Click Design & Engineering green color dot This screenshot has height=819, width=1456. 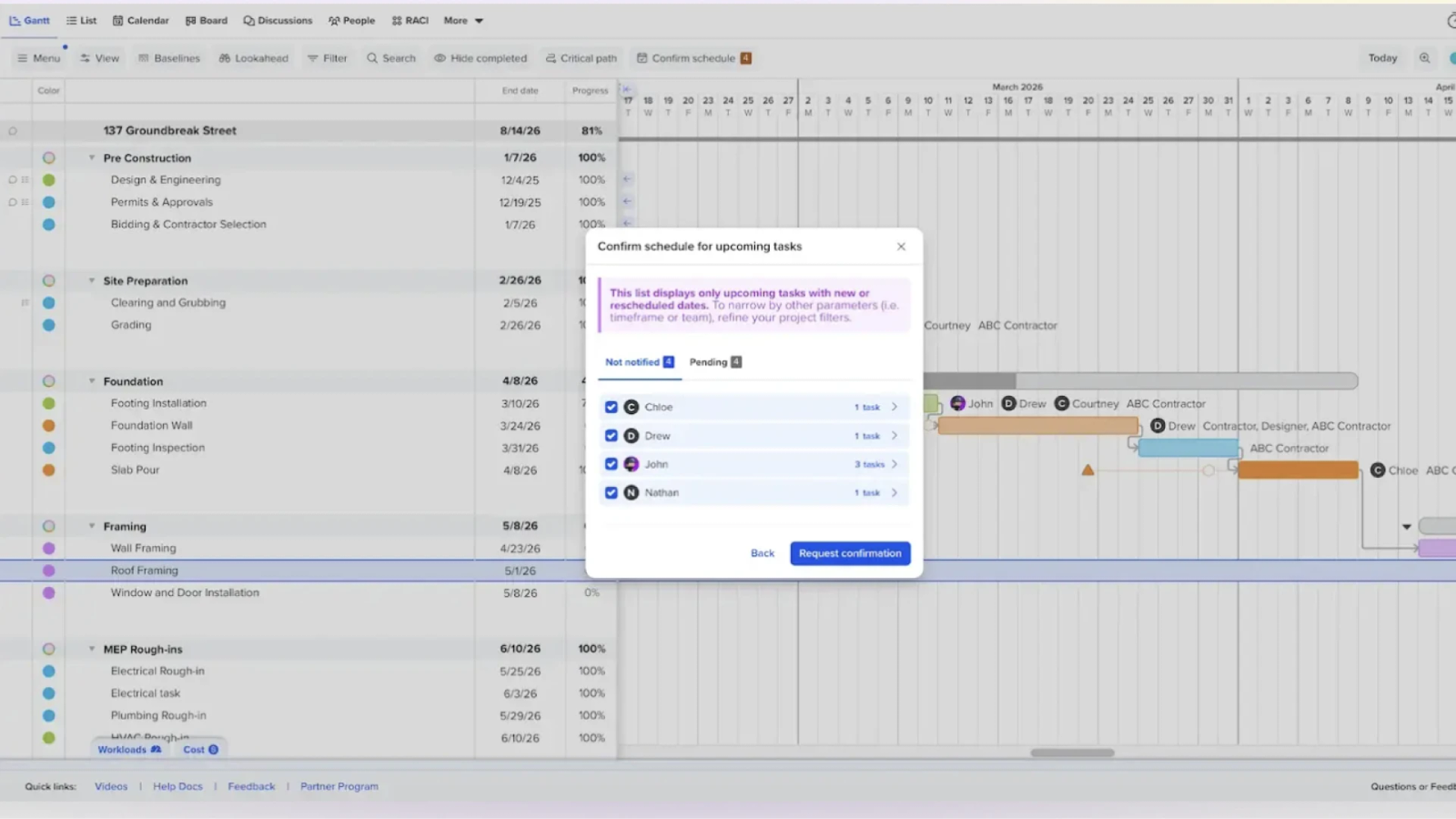point(49,180)
